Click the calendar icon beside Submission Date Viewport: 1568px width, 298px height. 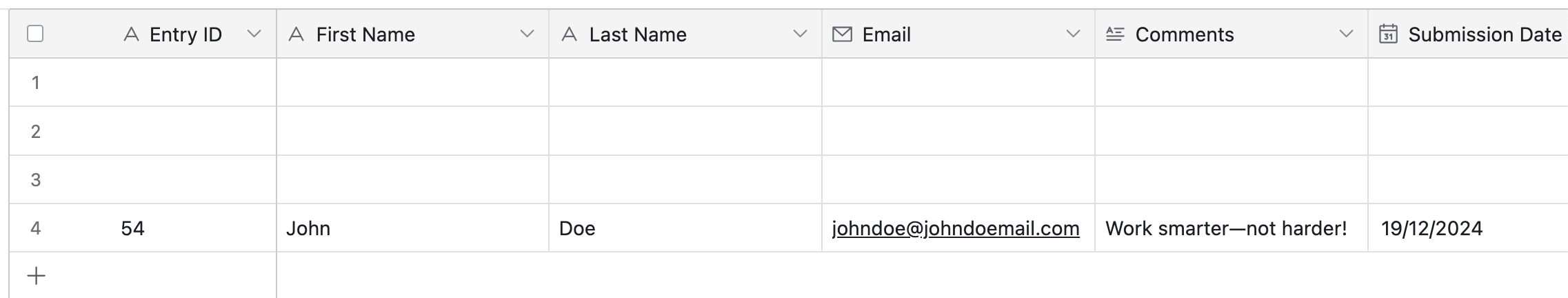1388,34
